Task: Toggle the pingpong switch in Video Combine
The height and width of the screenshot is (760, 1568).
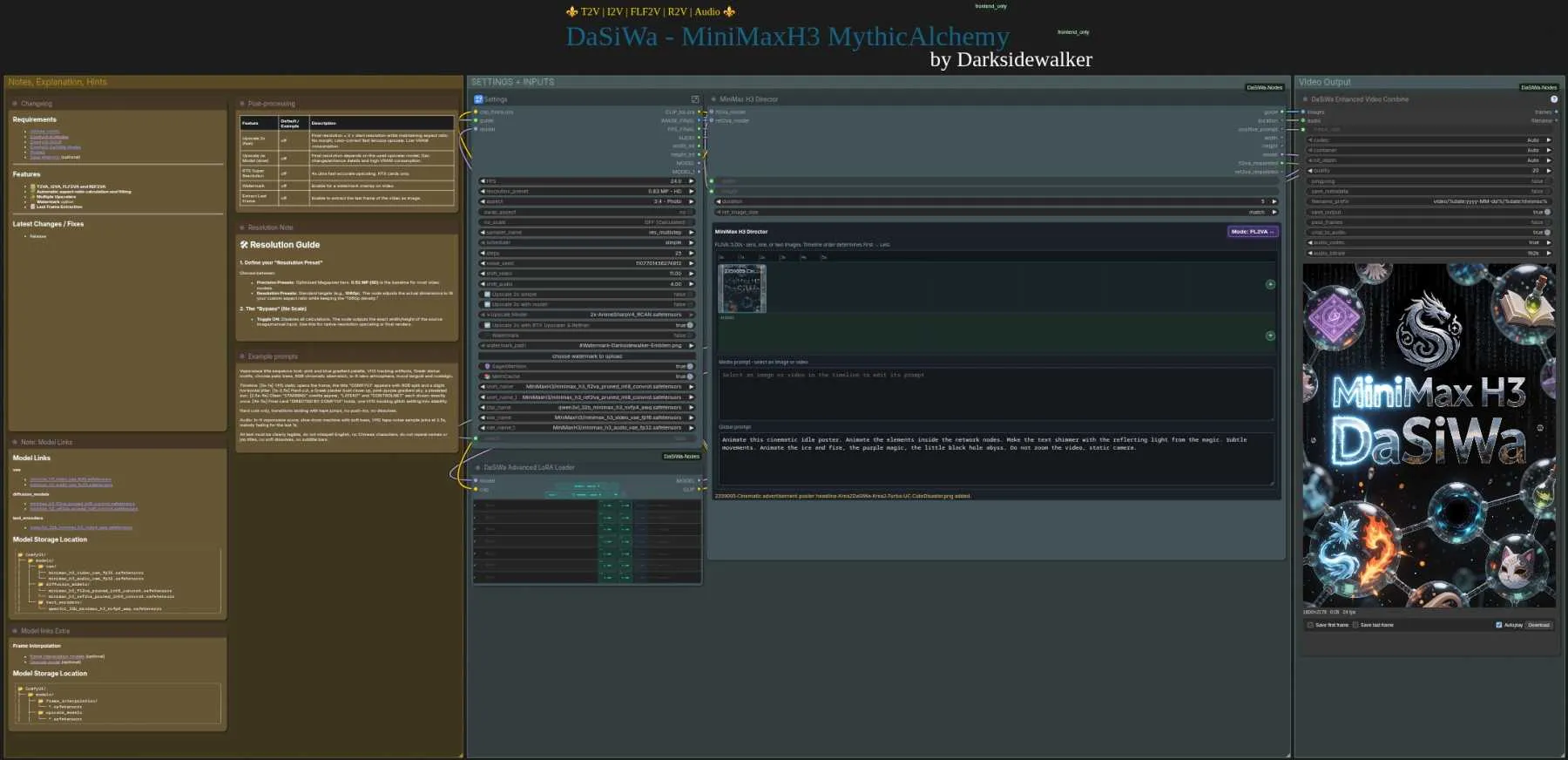Action: pyautogui.click(x=1546, y=181)
